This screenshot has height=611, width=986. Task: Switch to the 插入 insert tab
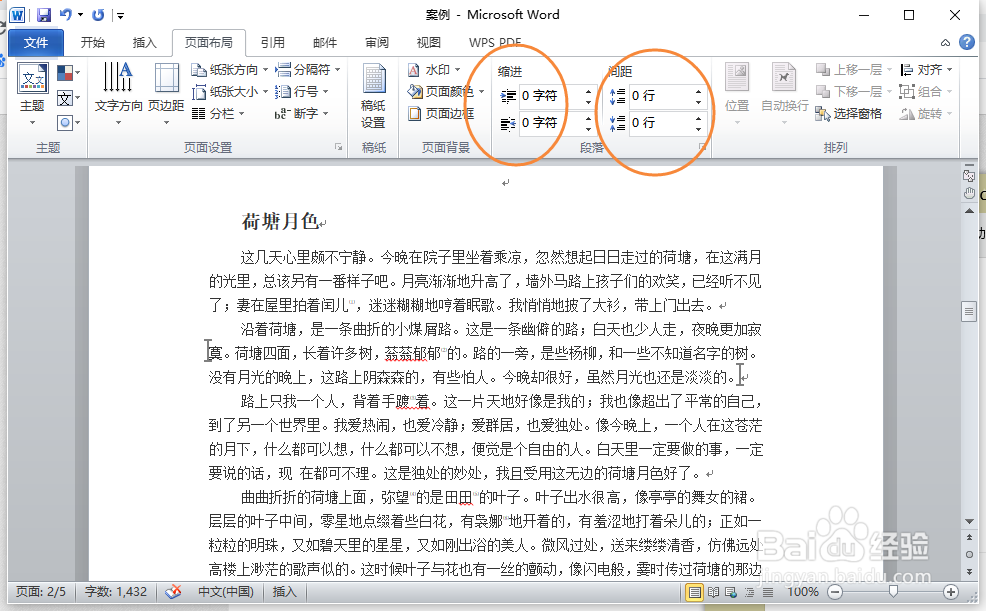point(144,43)
